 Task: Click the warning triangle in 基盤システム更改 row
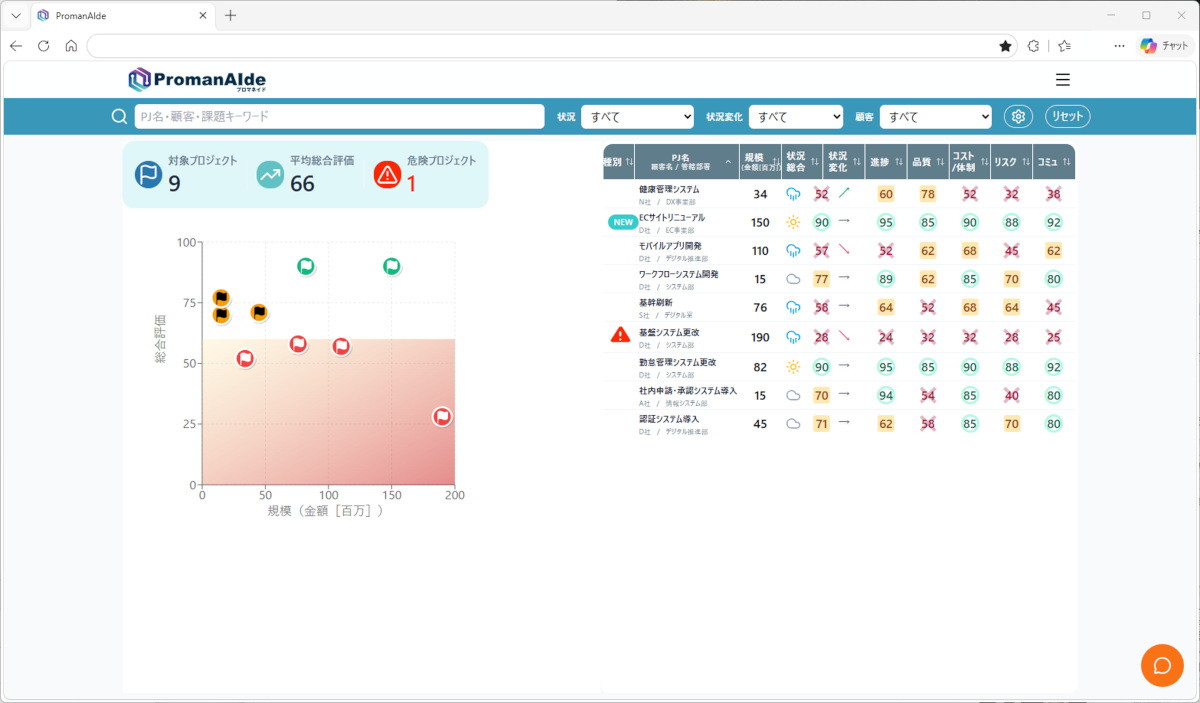click(620, 335)
